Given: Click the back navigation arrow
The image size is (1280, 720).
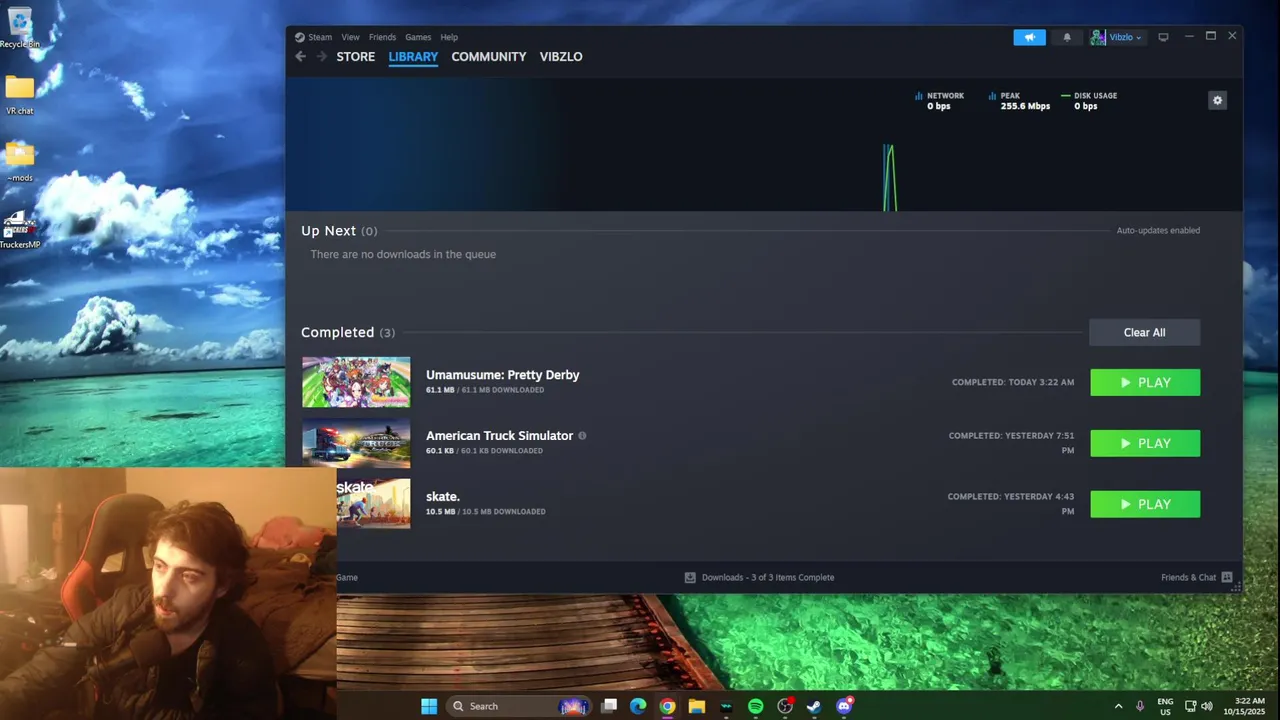Looking at the screenshot, I should pos(300,57).
